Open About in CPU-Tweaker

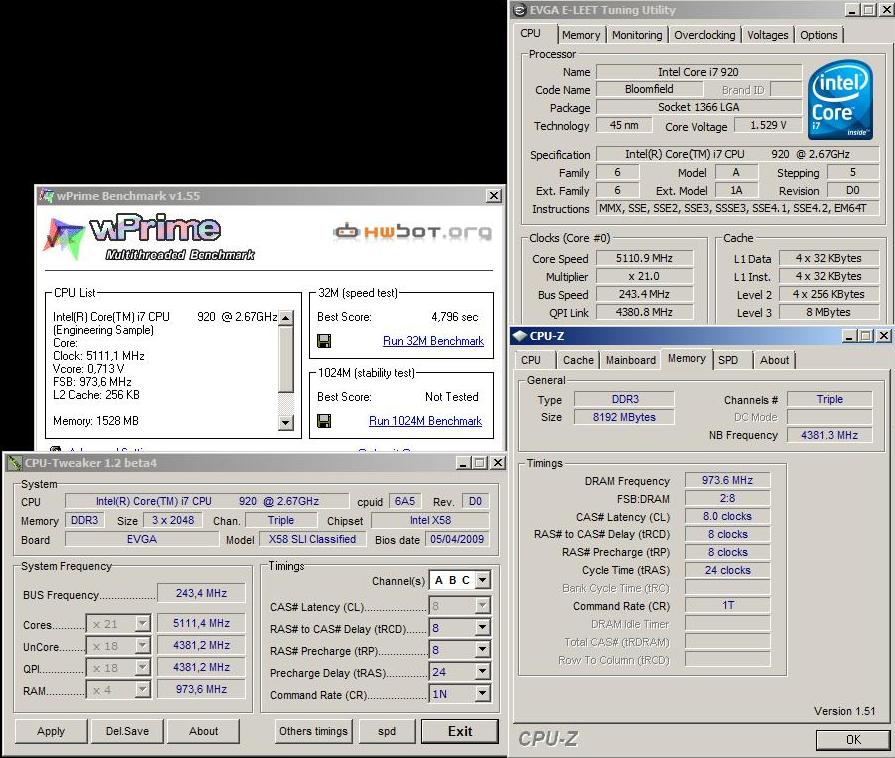coord(203,731)
